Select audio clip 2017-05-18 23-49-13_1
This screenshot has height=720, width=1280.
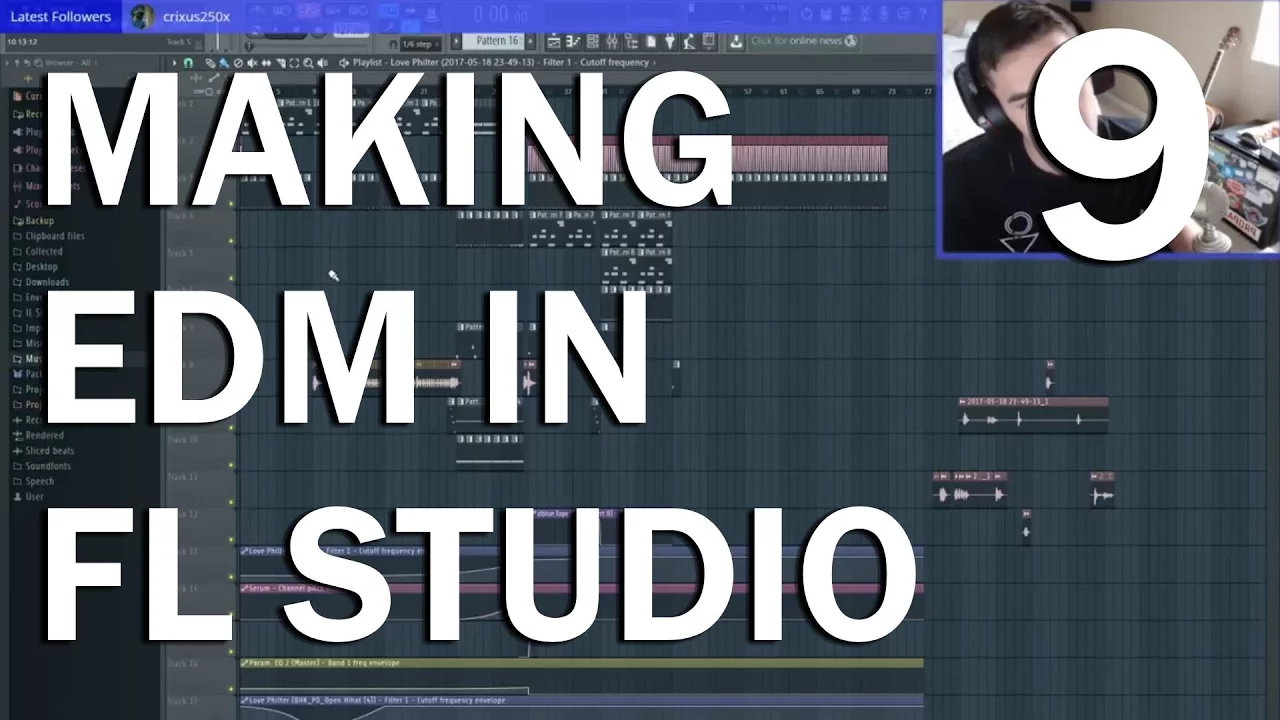click(1033, 414)
